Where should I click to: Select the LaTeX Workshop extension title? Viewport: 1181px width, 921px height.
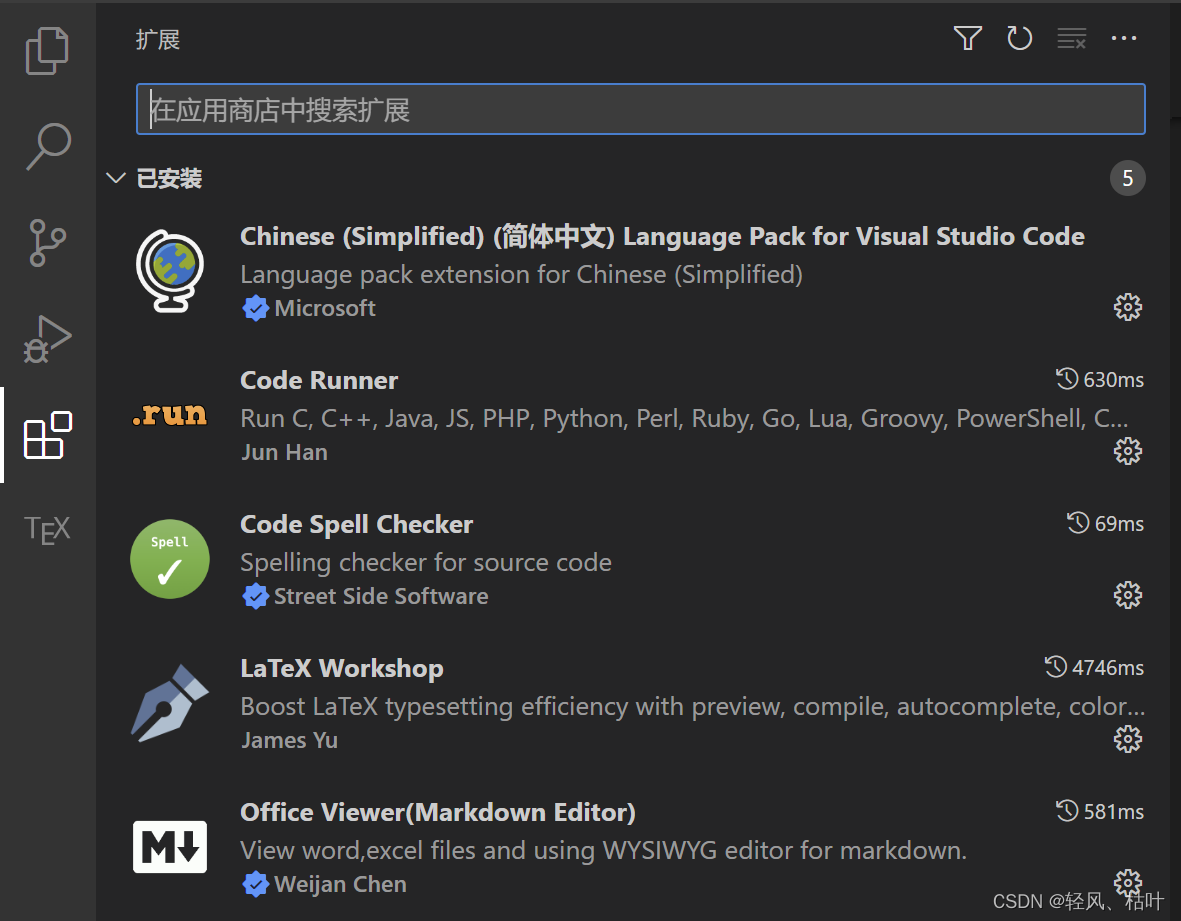342,669
